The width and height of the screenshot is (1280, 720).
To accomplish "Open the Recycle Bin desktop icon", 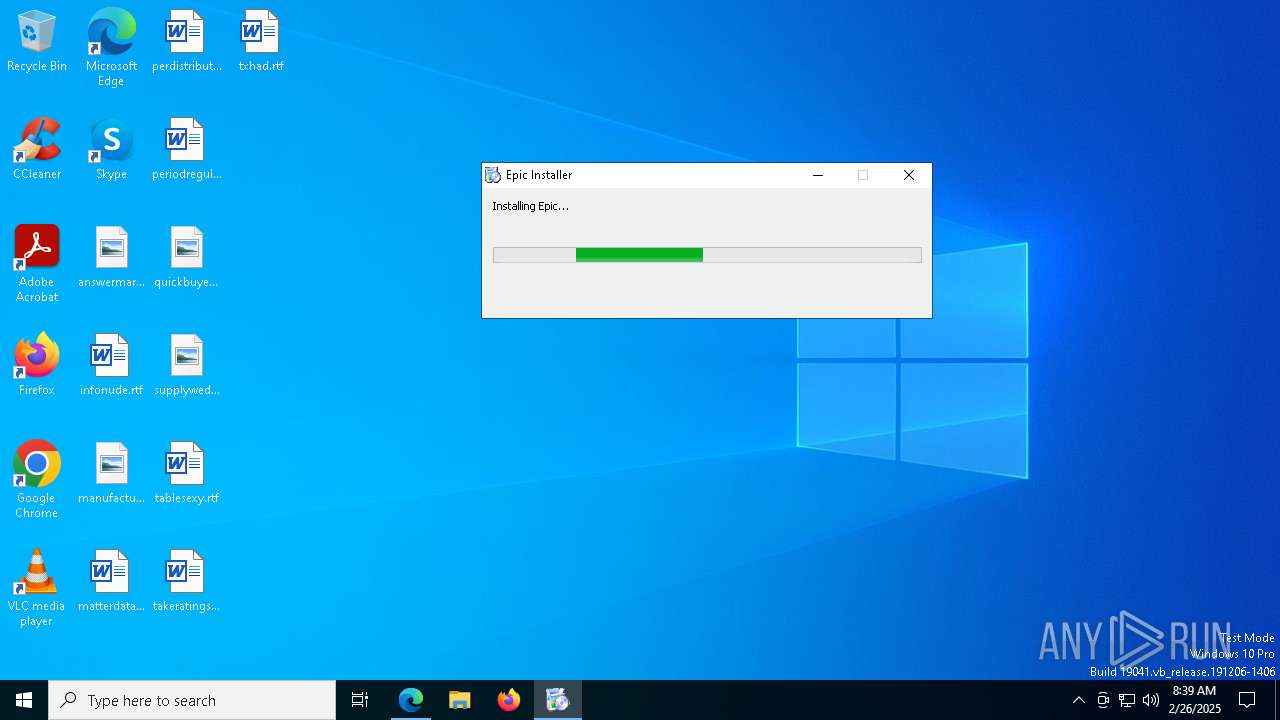I will click(37, 42).
